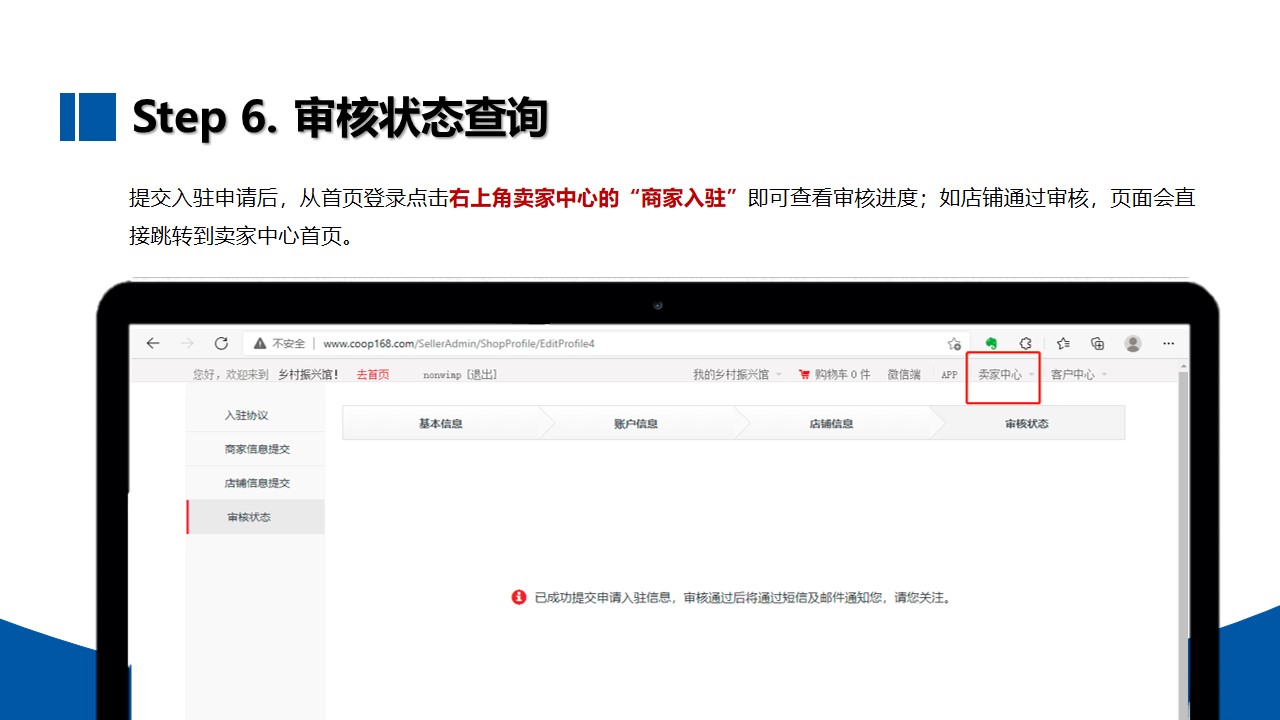Viewport: 1280px width, 720px height.
Task: Open the browser three-dot settings menu
Action: (x=1168, y=343)
